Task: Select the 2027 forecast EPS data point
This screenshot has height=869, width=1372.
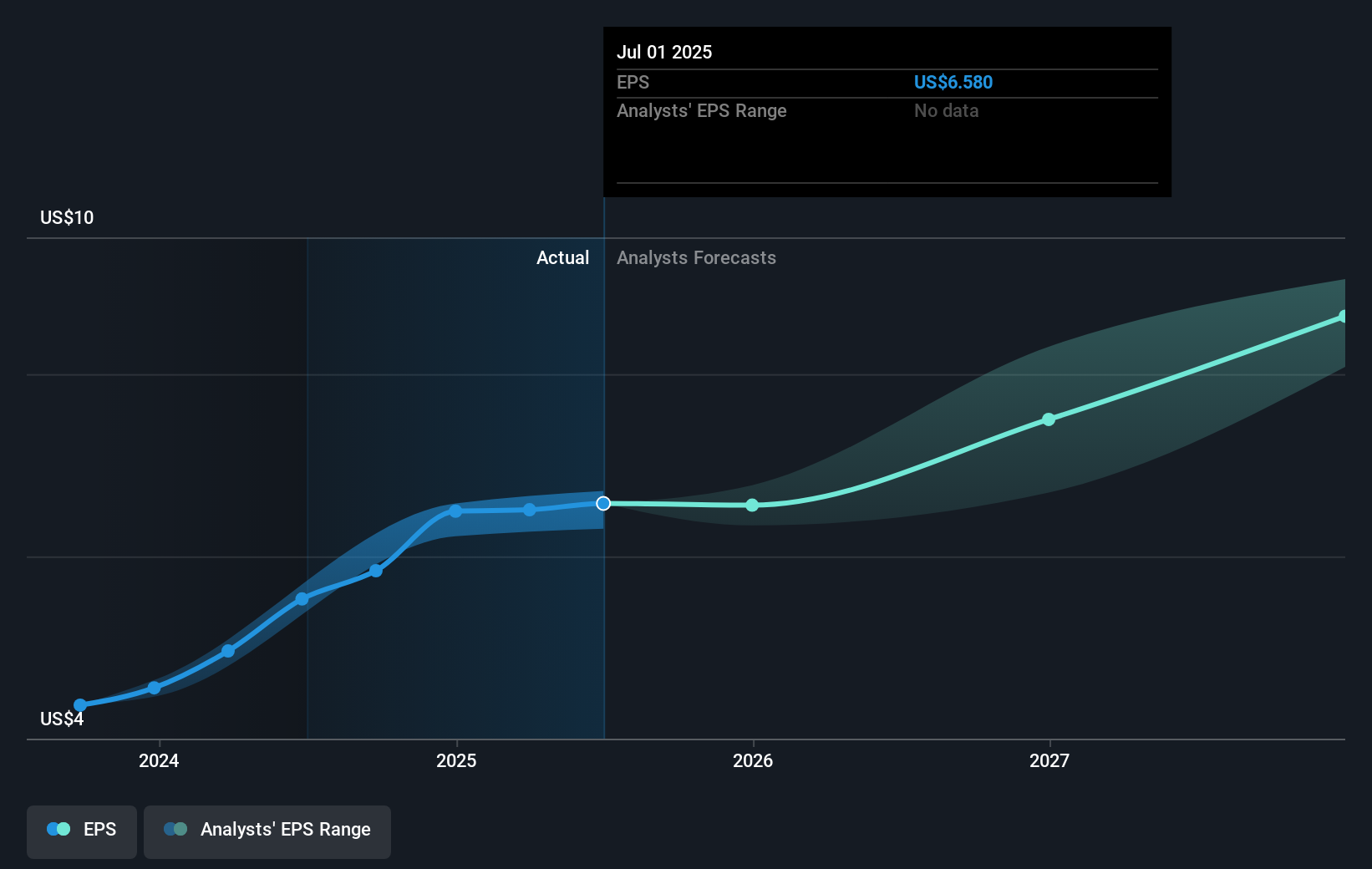Action: (1049, 419)
